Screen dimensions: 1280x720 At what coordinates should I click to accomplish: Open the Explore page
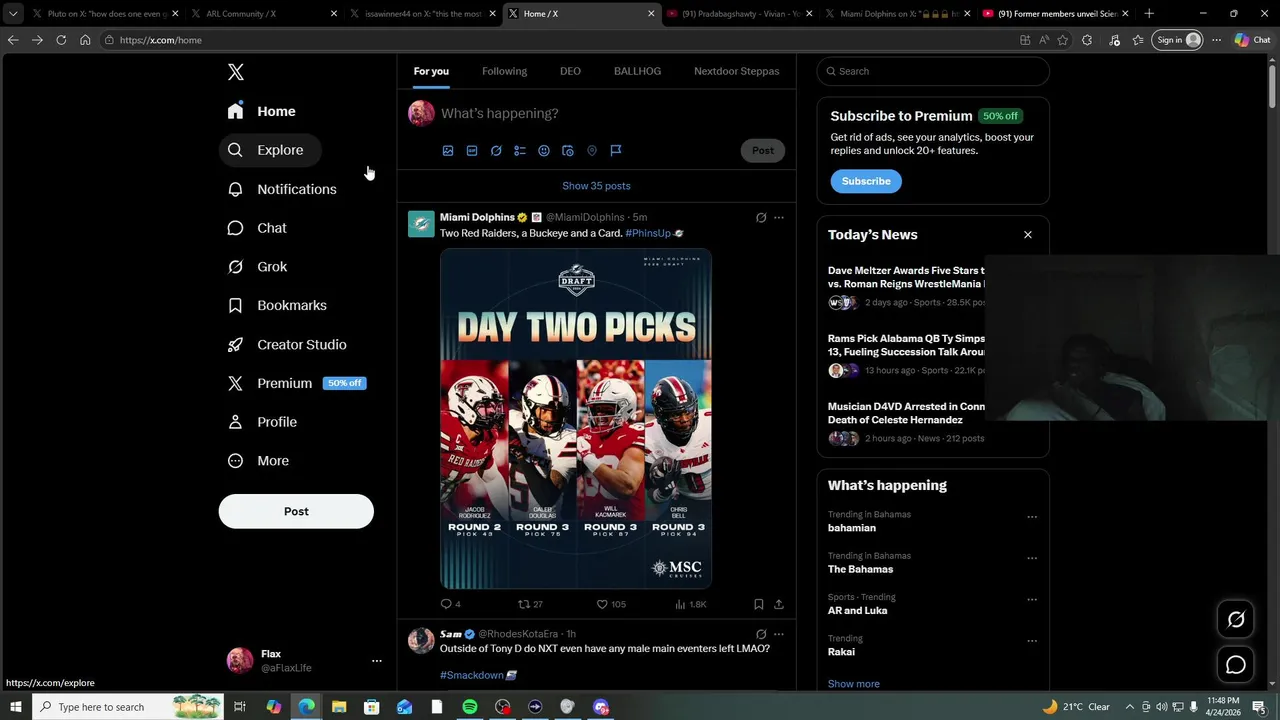[x=270, y=150]
